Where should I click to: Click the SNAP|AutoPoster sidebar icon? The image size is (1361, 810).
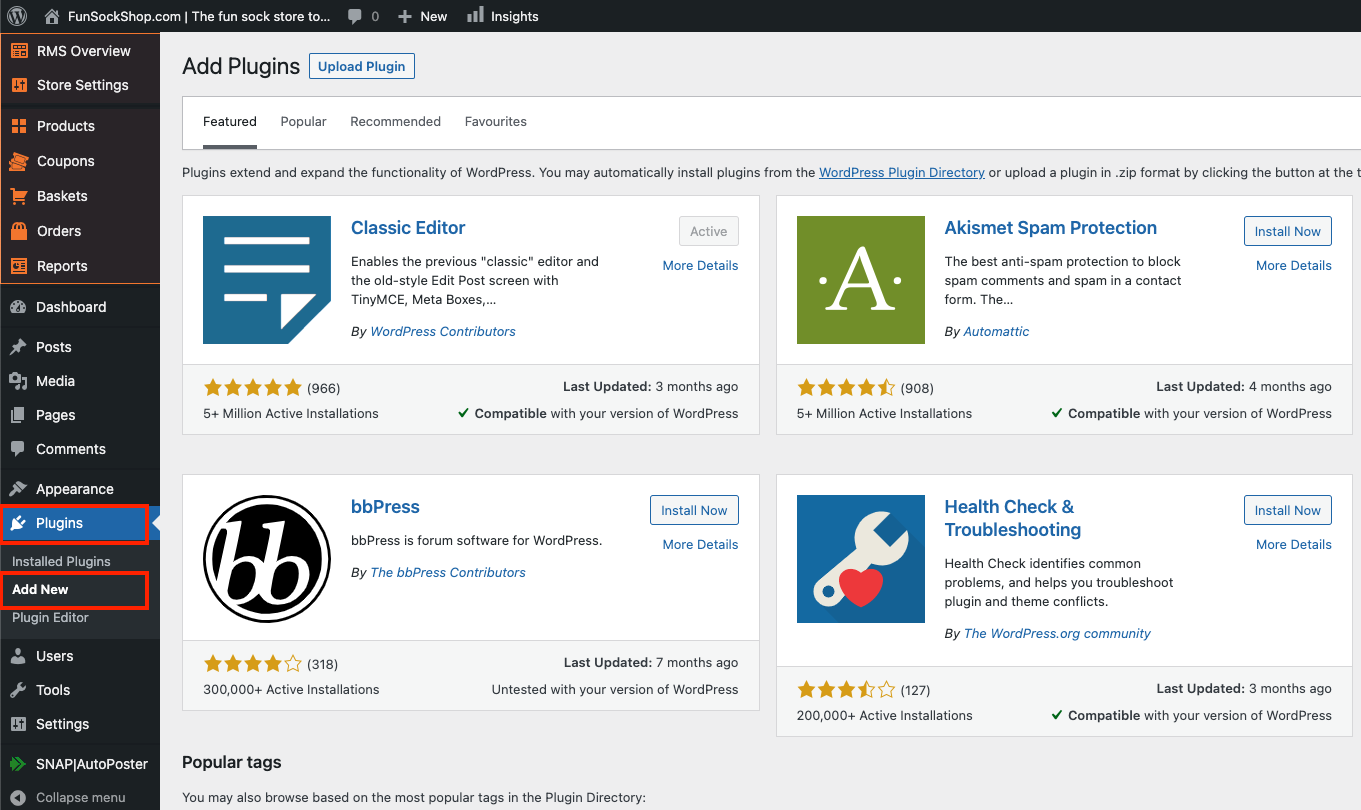pos(18,764)
